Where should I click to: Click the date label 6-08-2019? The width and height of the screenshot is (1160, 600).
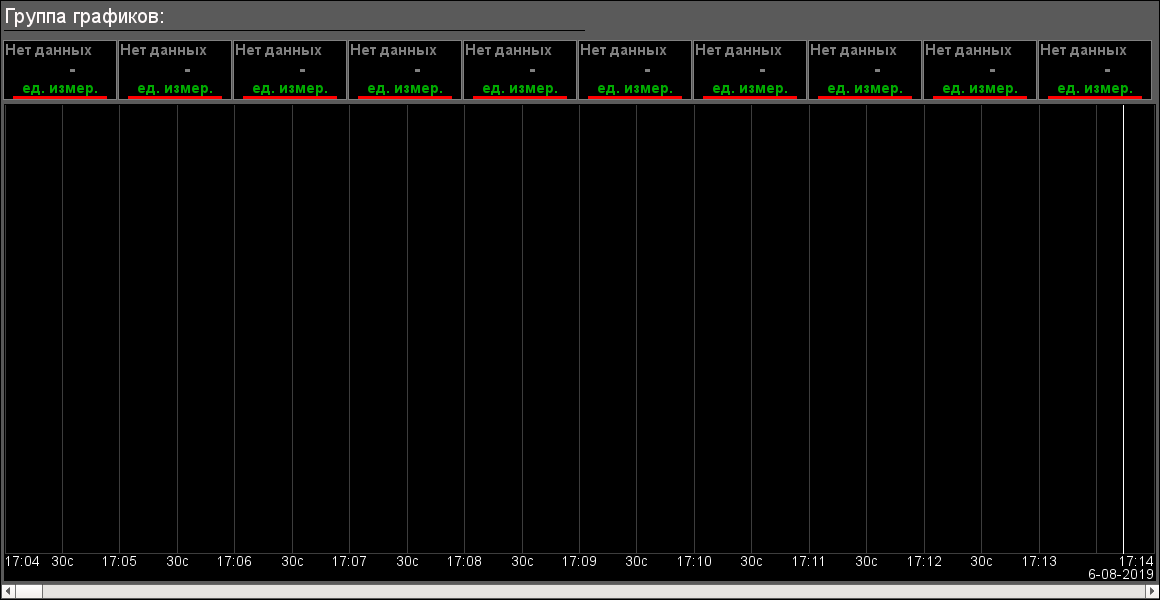click(x=1121, y=576)
